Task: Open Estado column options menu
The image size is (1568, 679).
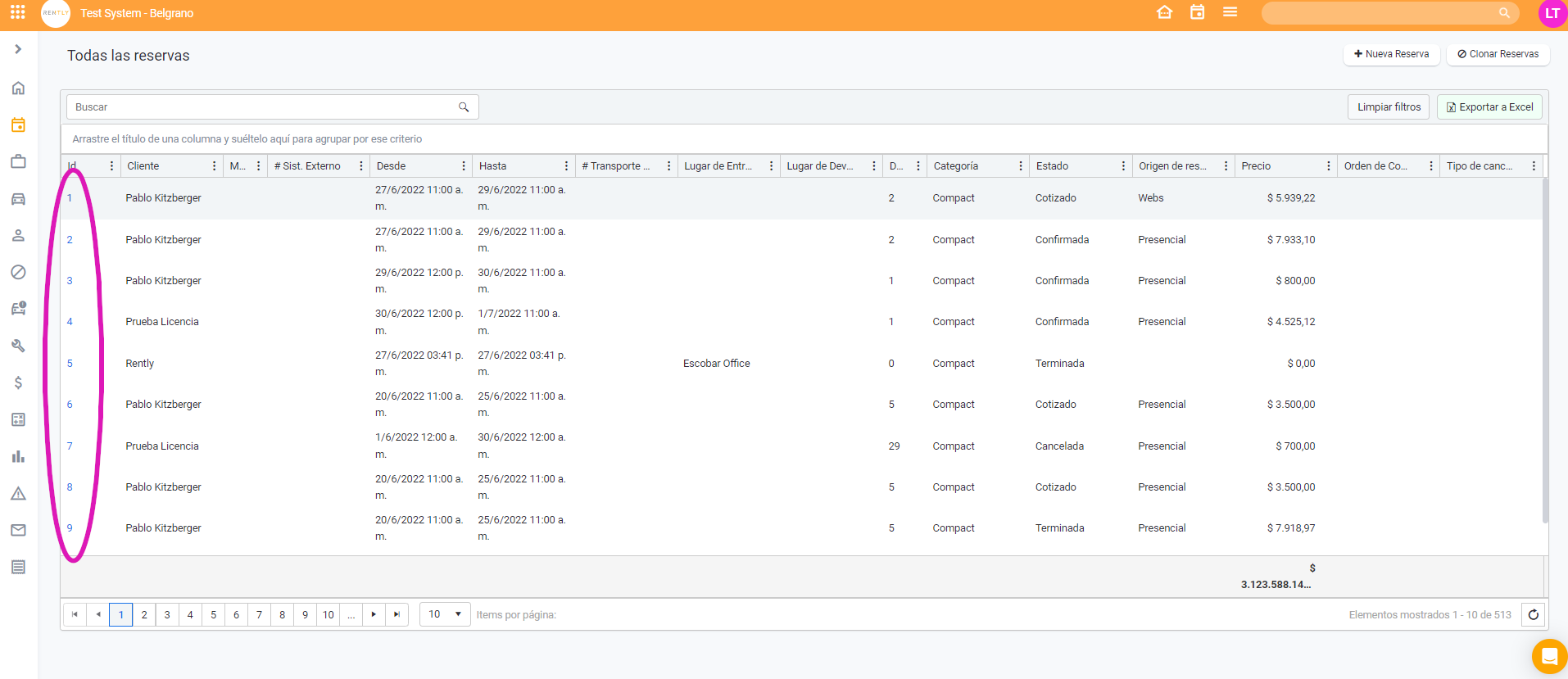Action: click(1123, 166)
